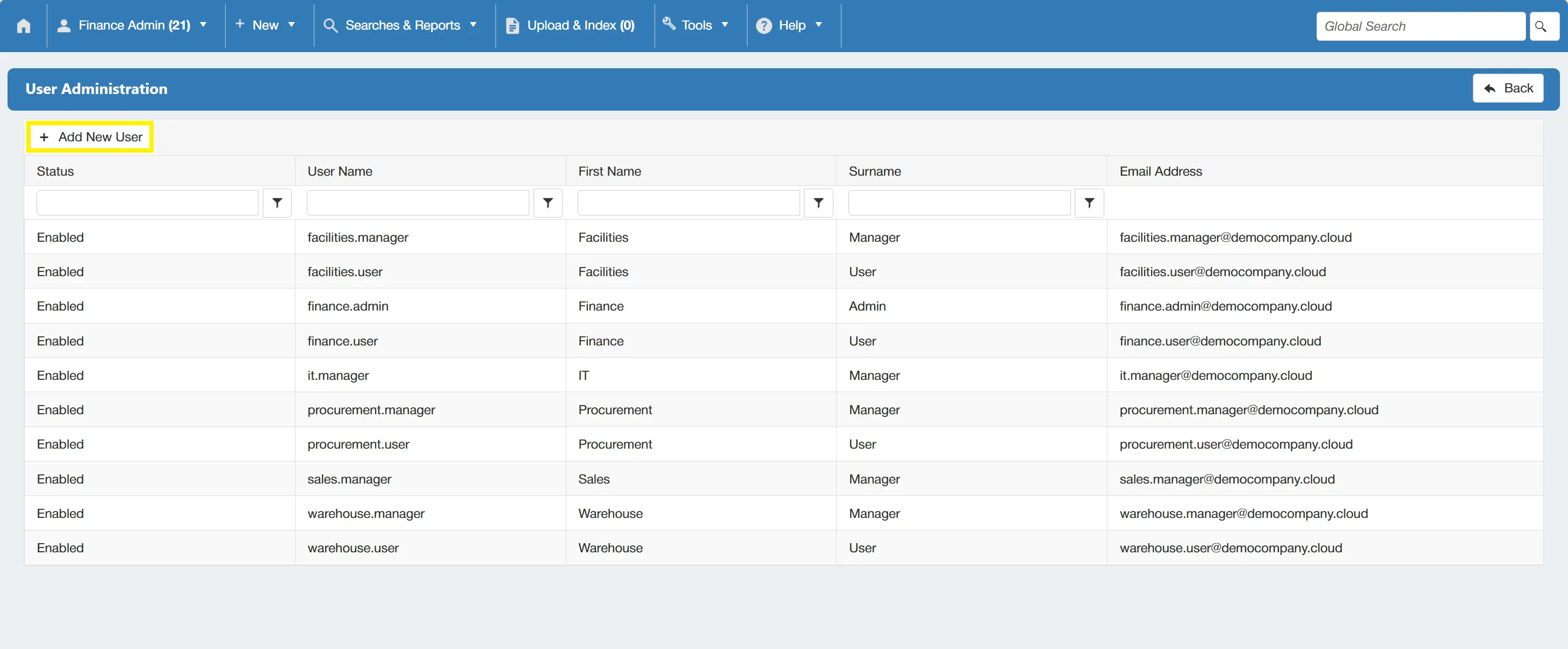Click the User Name filter text box
The height and width of the screenshot is (649, 1568).
418,203
